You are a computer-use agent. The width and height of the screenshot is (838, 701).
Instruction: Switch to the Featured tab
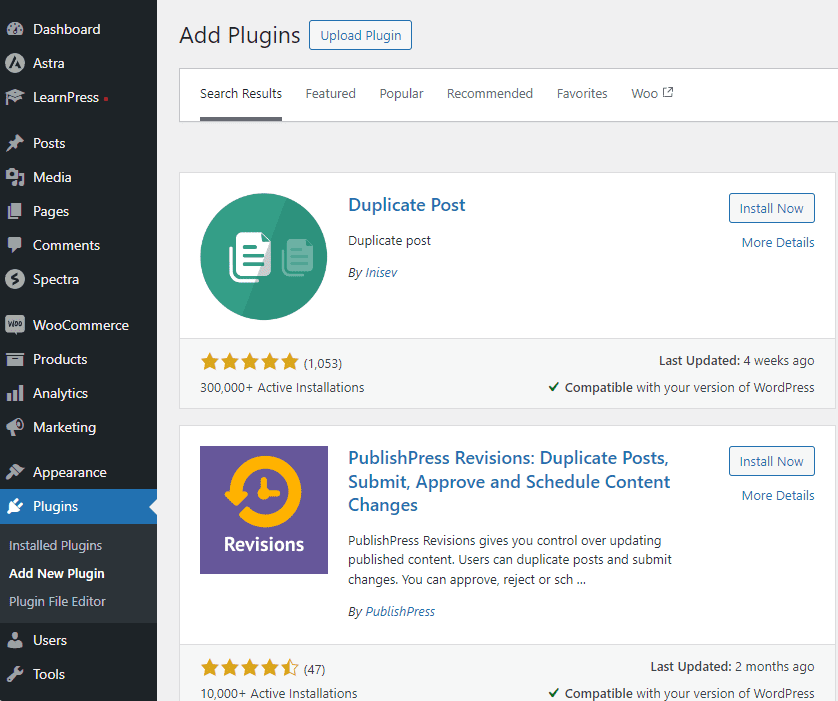point(330,93)
